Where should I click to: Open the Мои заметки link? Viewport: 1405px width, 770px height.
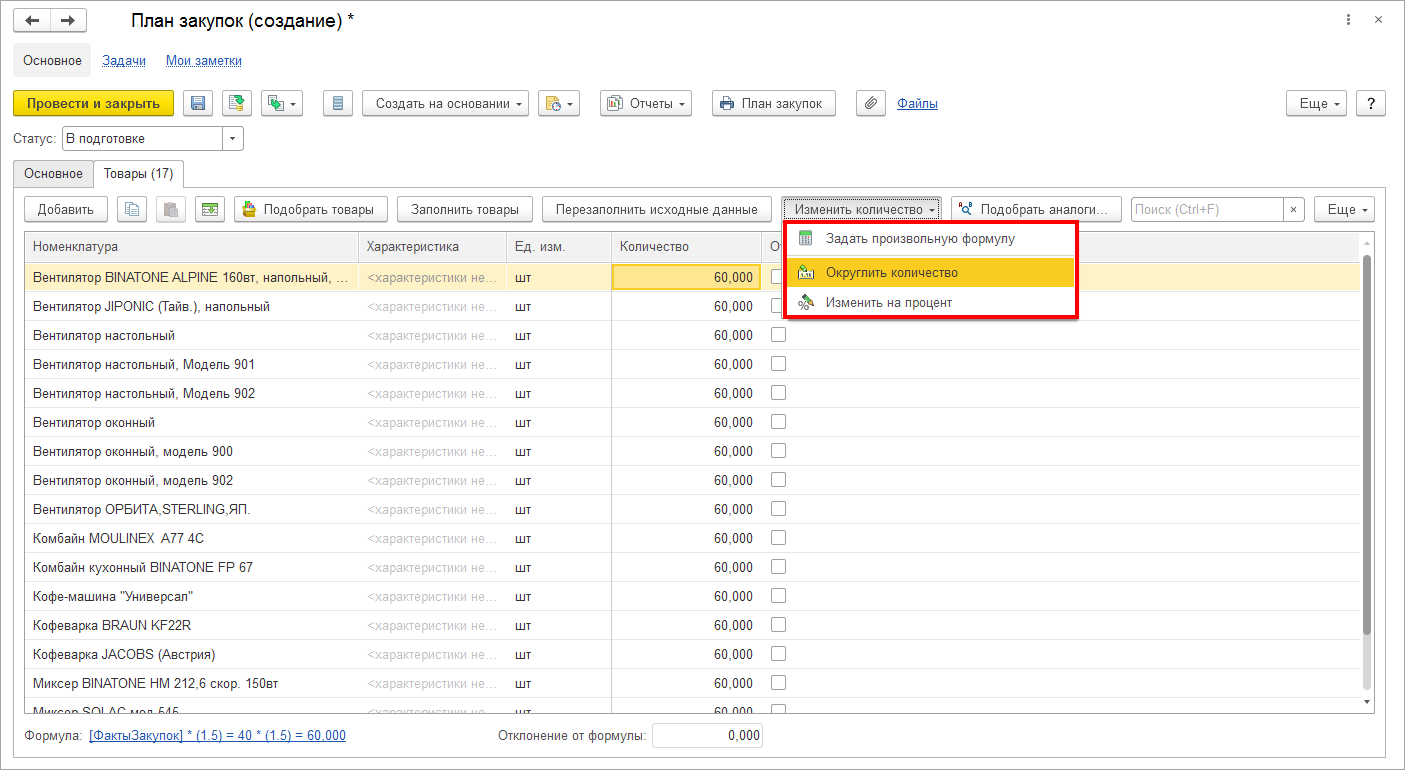pos(204,60)
